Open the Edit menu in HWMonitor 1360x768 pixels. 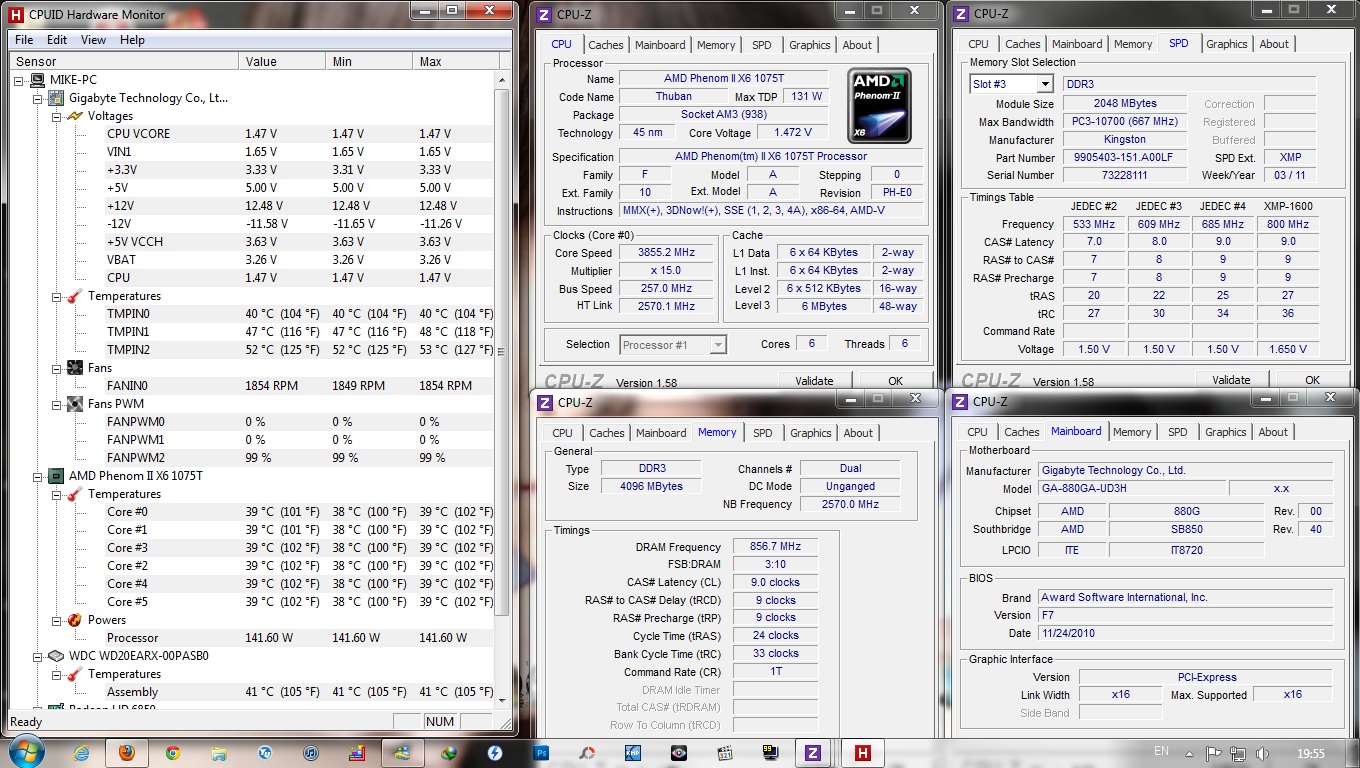(x=57, y=40)
